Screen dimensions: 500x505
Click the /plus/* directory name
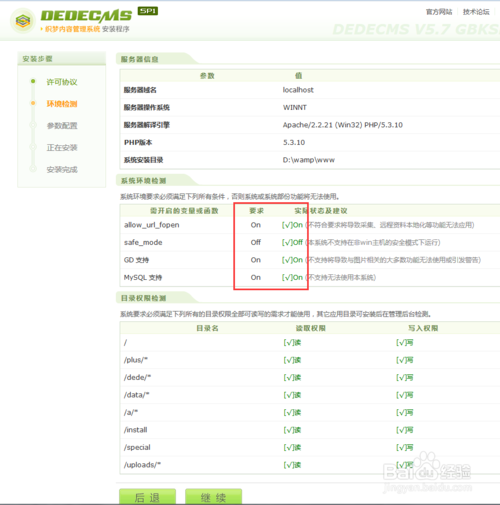(x=135, y=360)
